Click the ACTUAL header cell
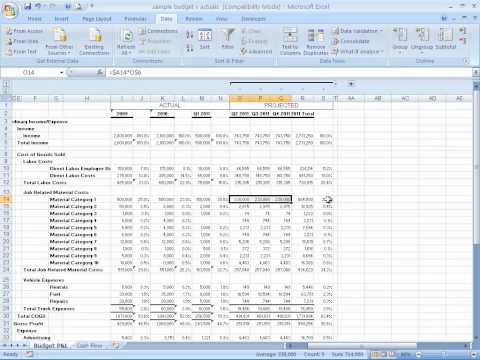 pyautogui.click(x=170, y=105)
